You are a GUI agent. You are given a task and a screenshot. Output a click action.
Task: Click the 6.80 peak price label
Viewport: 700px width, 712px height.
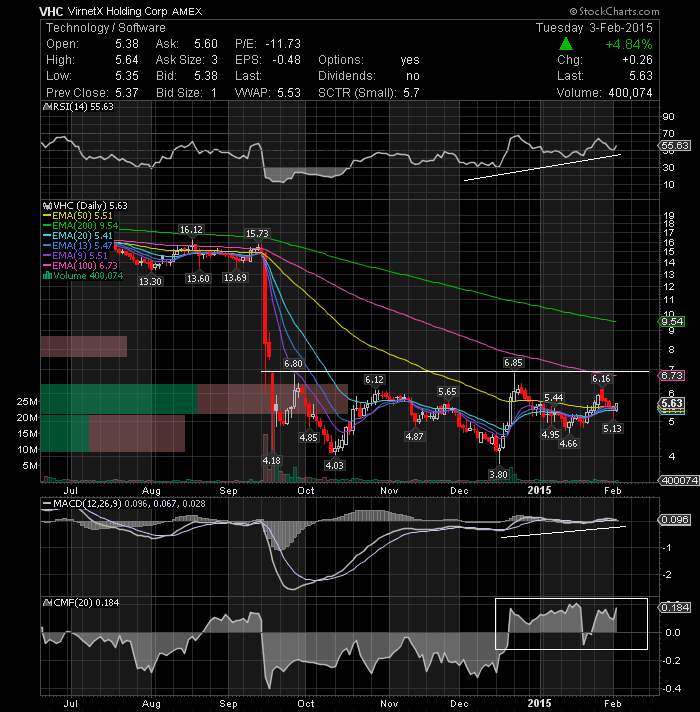293,364
